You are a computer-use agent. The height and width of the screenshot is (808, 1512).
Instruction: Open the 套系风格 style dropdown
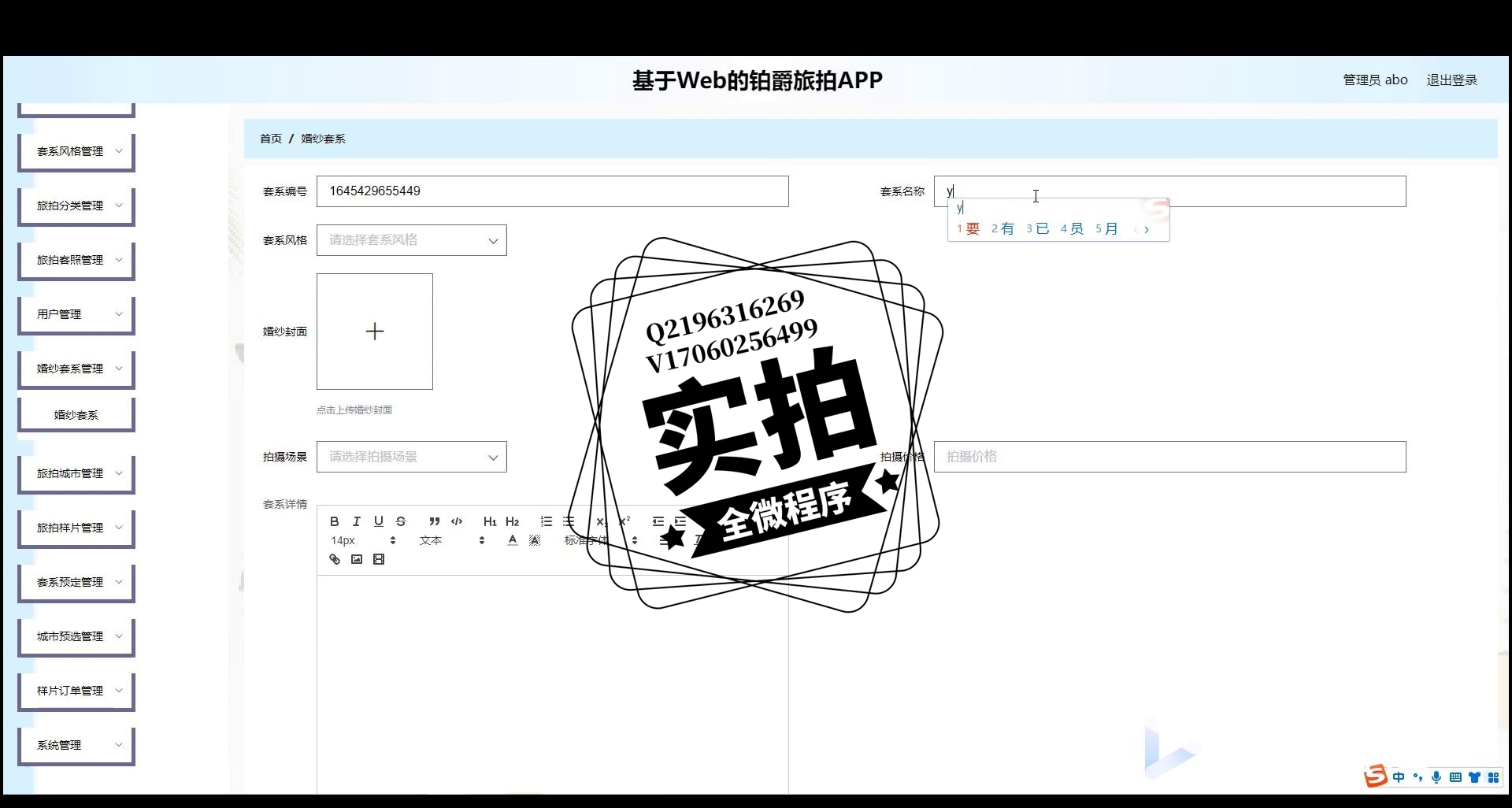click(412, 240)
